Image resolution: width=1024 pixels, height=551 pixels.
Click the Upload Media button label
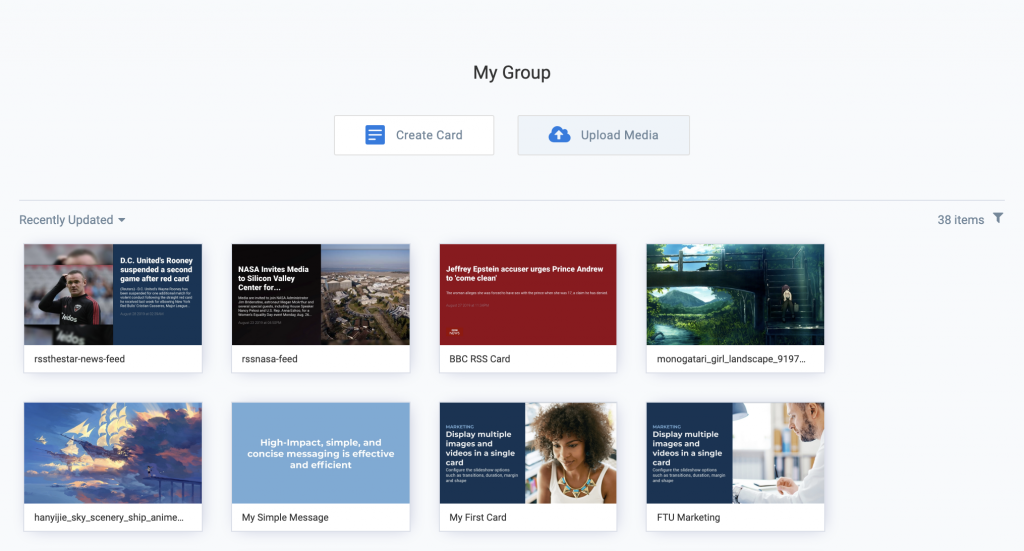point(619,135)
